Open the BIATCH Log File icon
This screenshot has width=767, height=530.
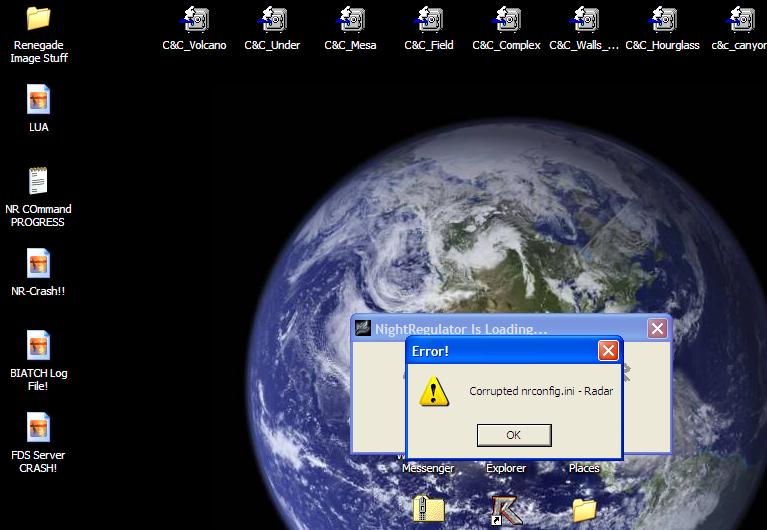click(38, 346)
